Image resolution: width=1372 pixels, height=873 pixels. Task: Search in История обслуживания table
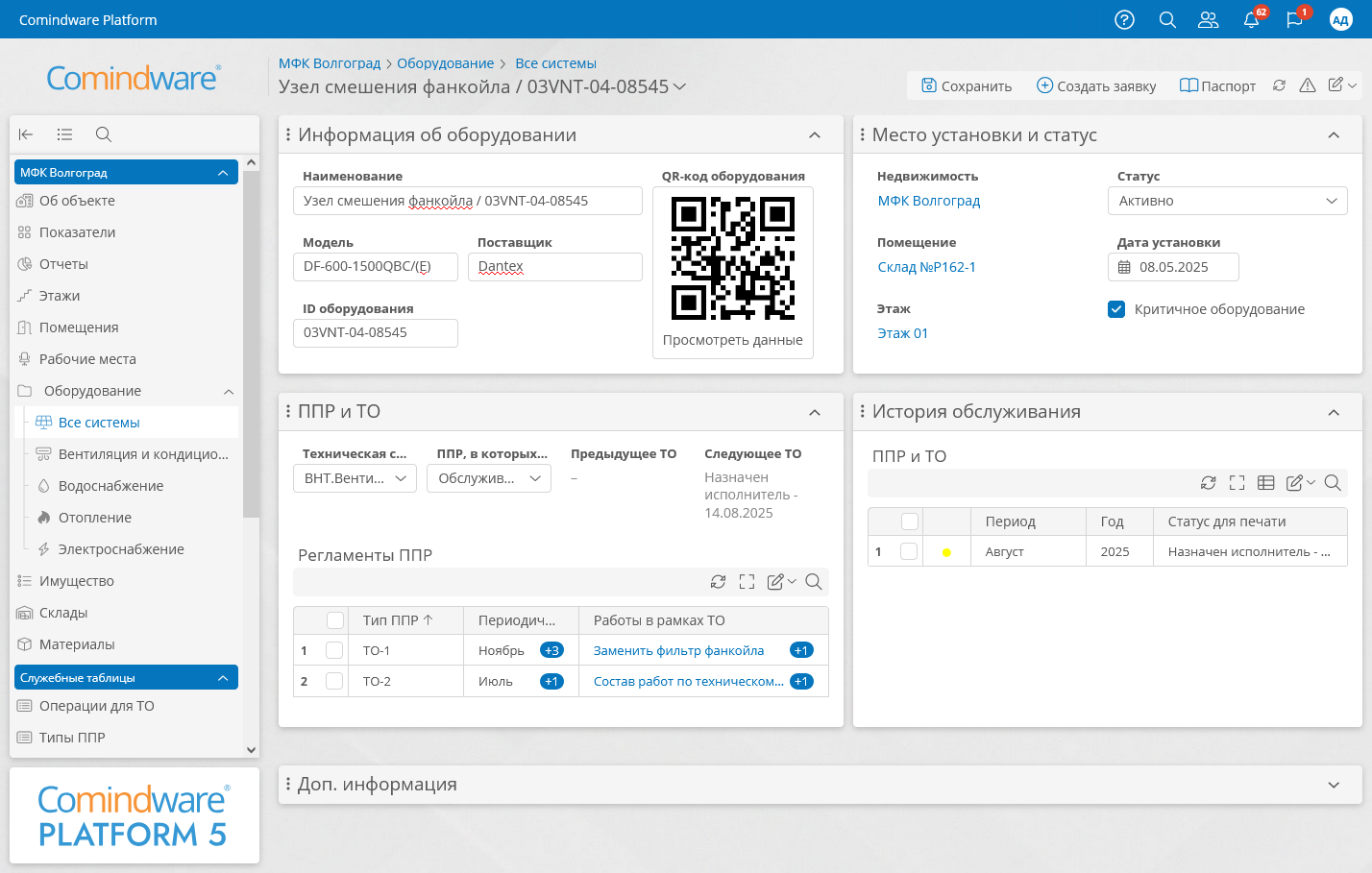point(1333,483)
